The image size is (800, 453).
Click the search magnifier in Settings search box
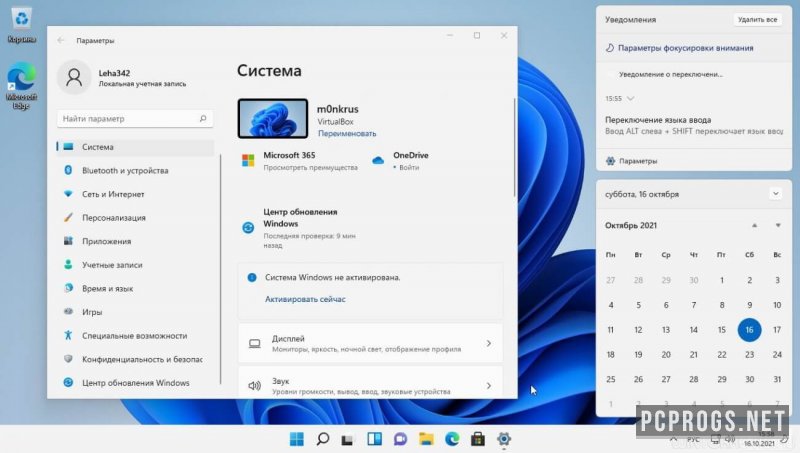[203, 118]
